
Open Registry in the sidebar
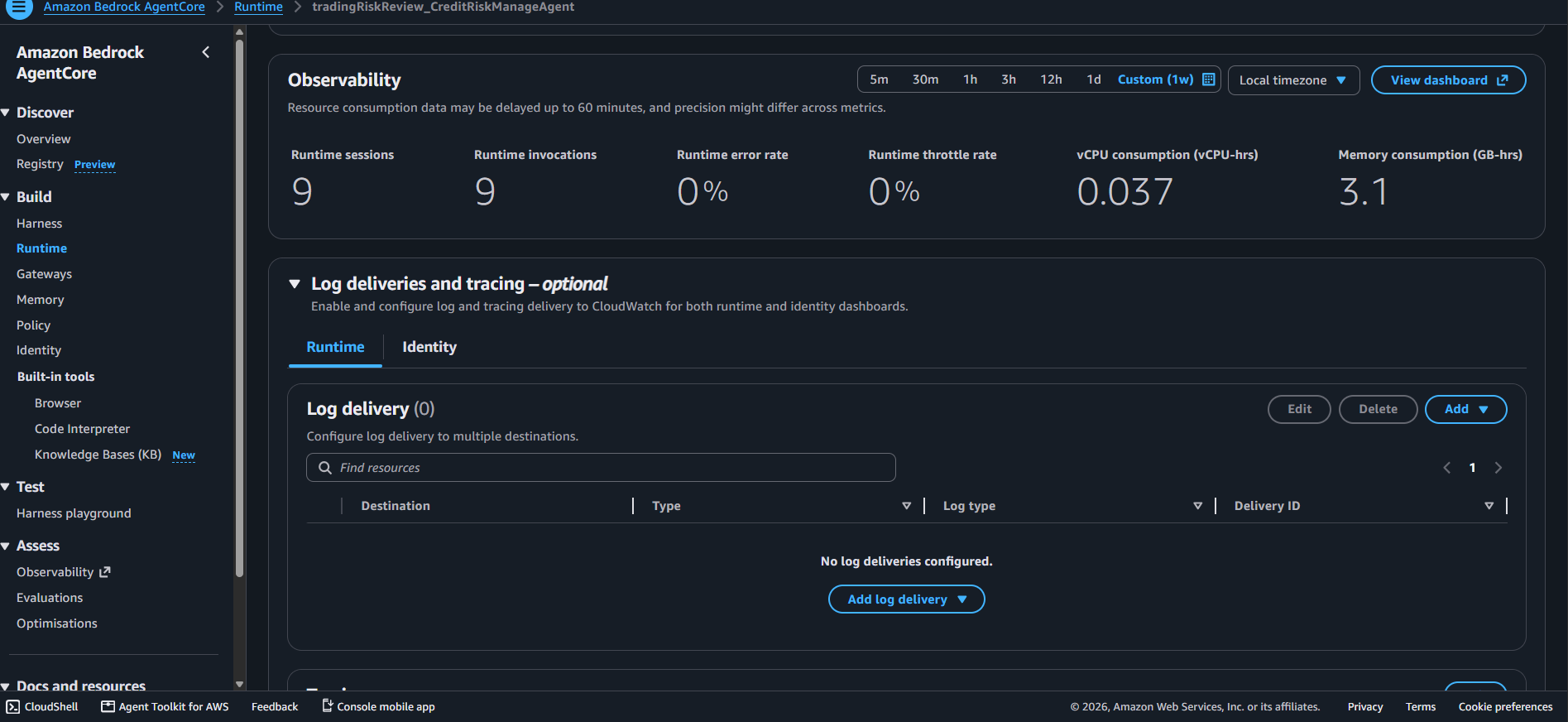point(40,164)
